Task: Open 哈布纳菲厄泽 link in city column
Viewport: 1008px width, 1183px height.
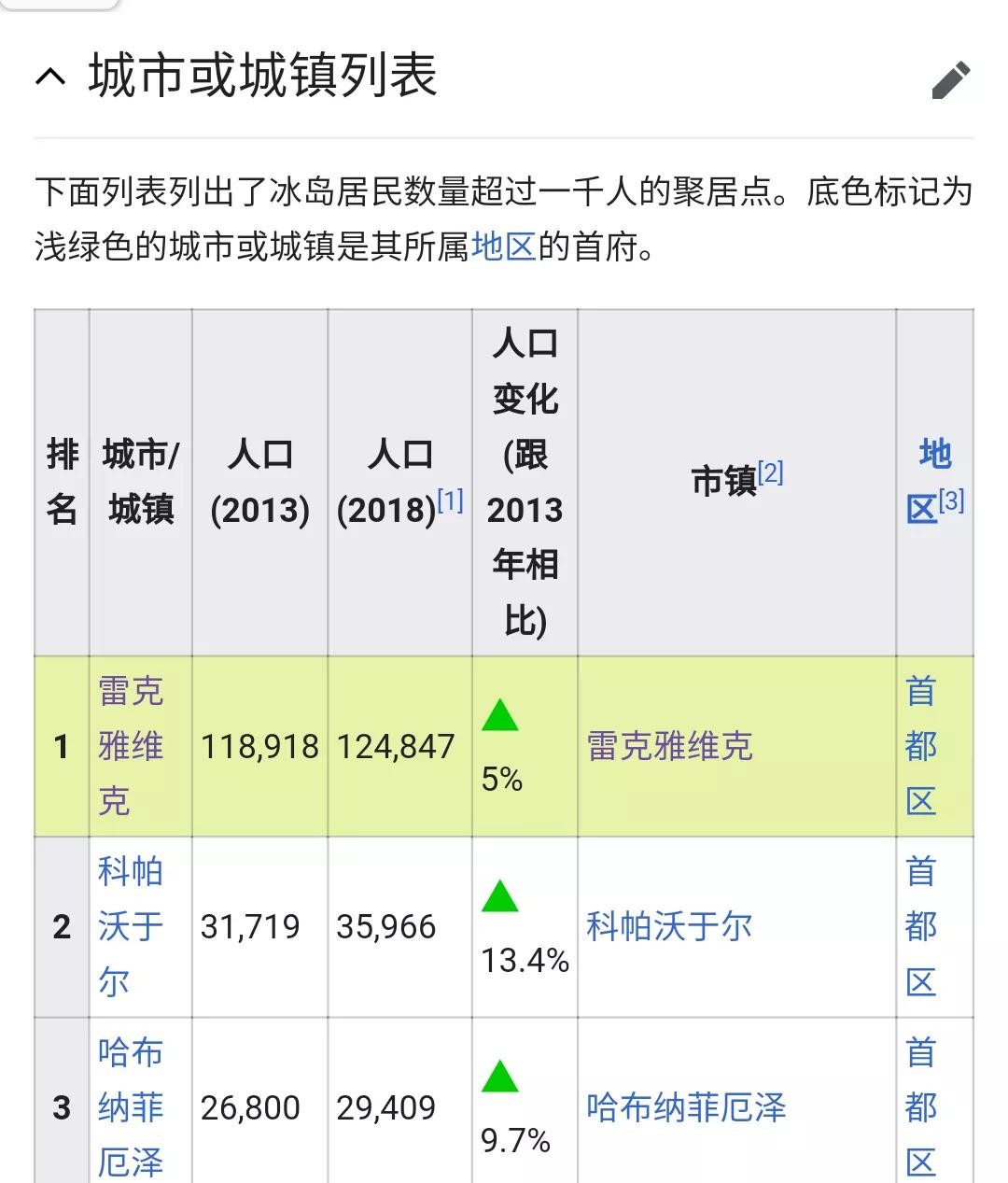Action: 131,1107
